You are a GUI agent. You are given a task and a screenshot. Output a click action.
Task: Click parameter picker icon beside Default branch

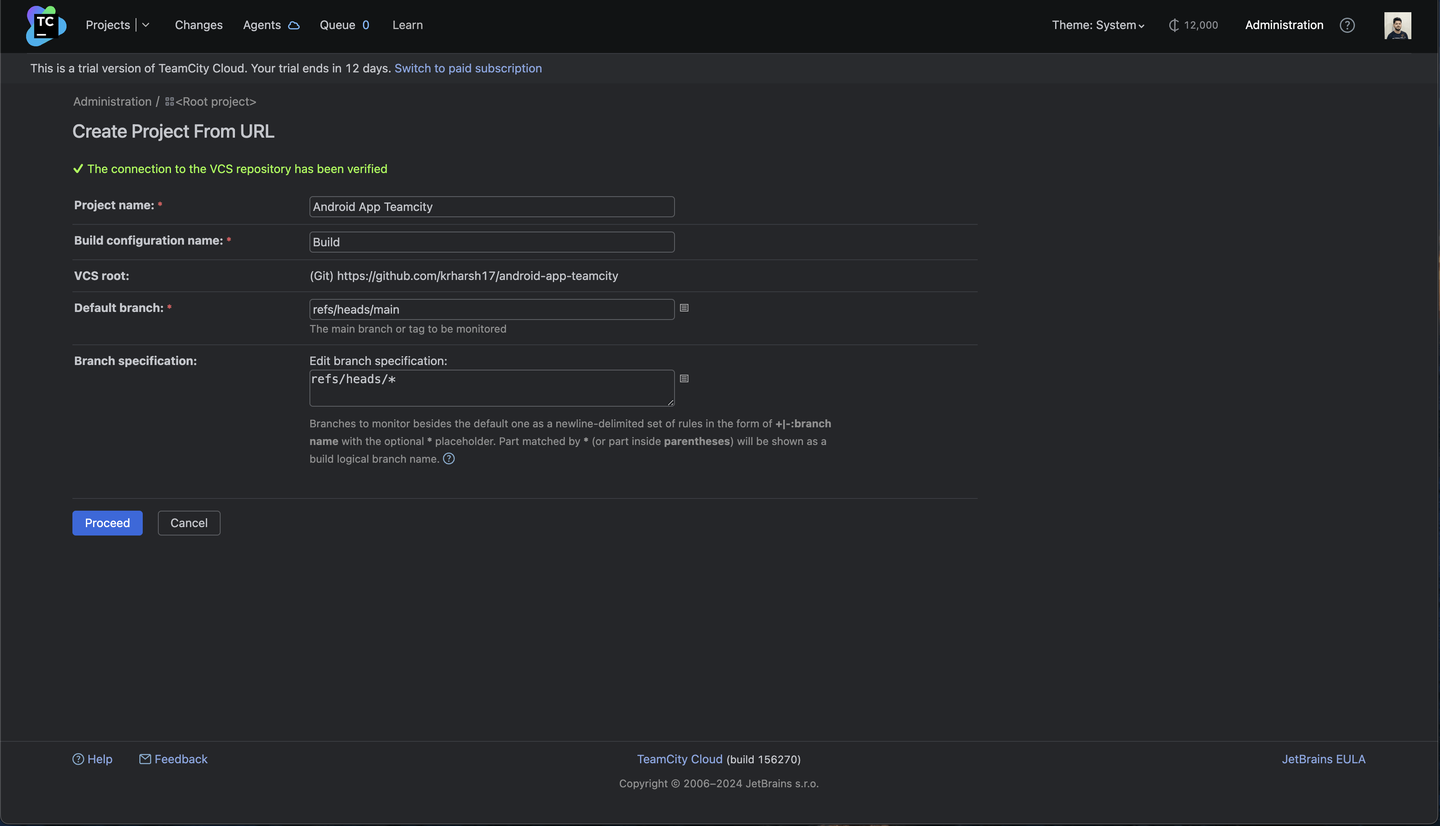pyautogui.click(x=684, y=308)
